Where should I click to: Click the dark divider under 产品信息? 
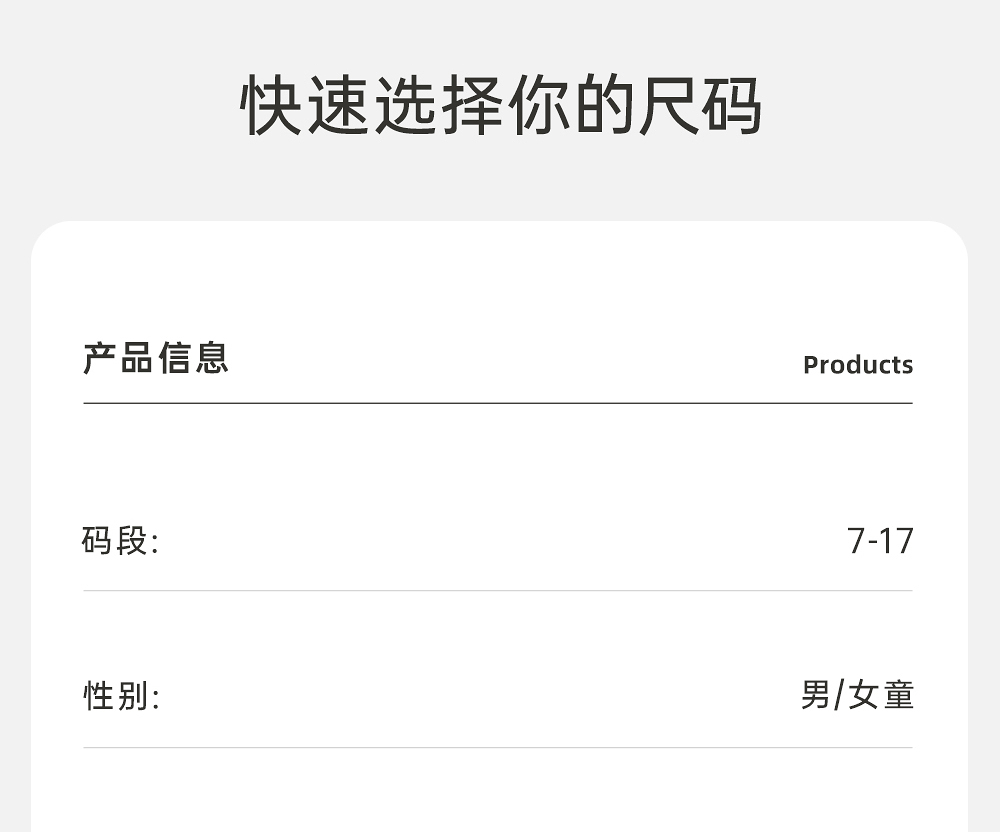point(498,403)
